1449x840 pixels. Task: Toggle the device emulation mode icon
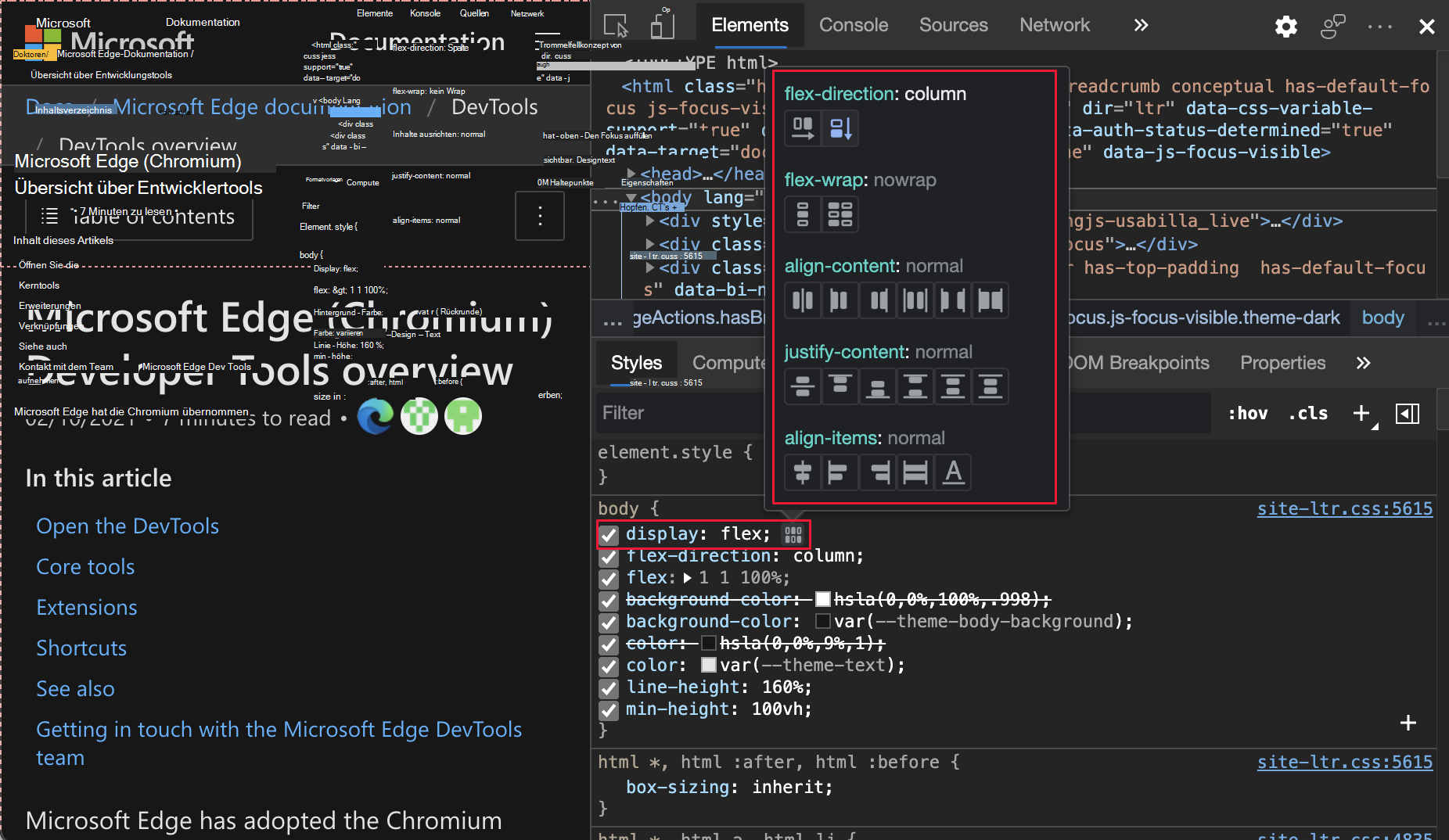tap(663, 24)
